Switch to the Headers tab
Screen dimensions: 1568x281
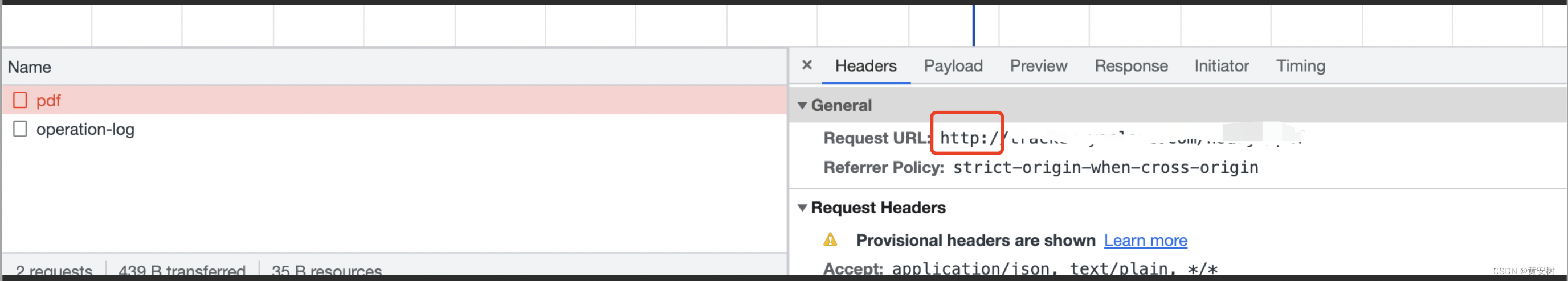point(865,65)
